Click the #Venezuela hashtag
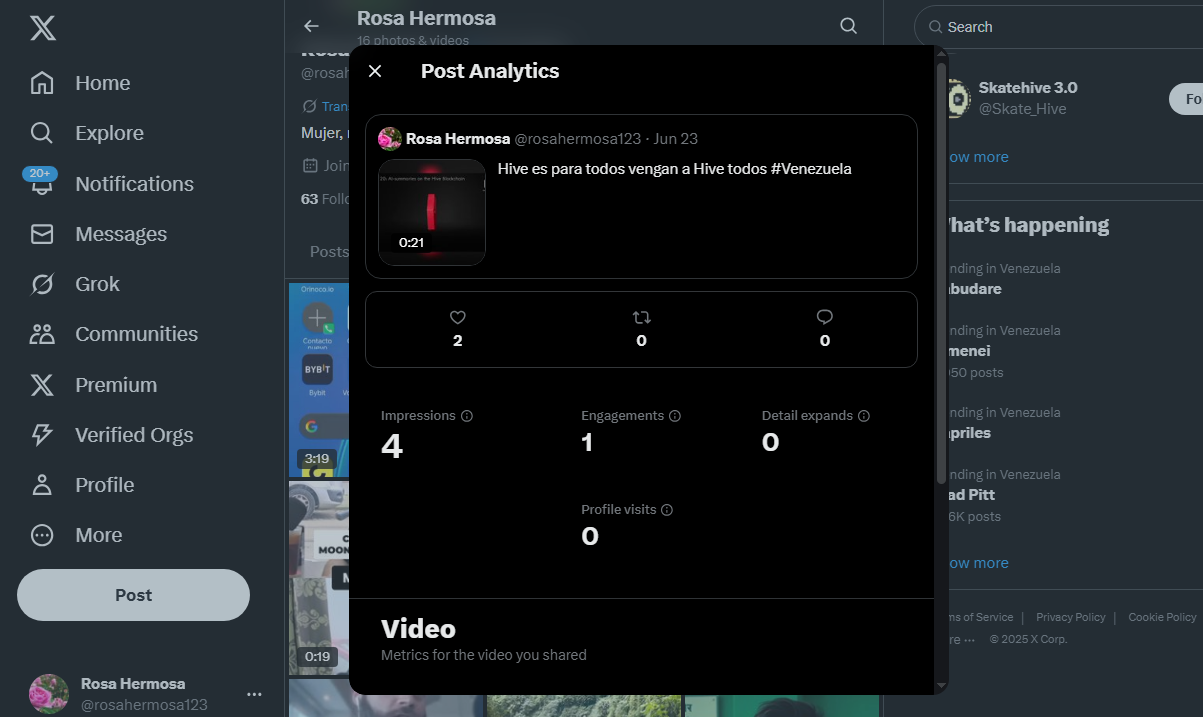 coord(811,169)
